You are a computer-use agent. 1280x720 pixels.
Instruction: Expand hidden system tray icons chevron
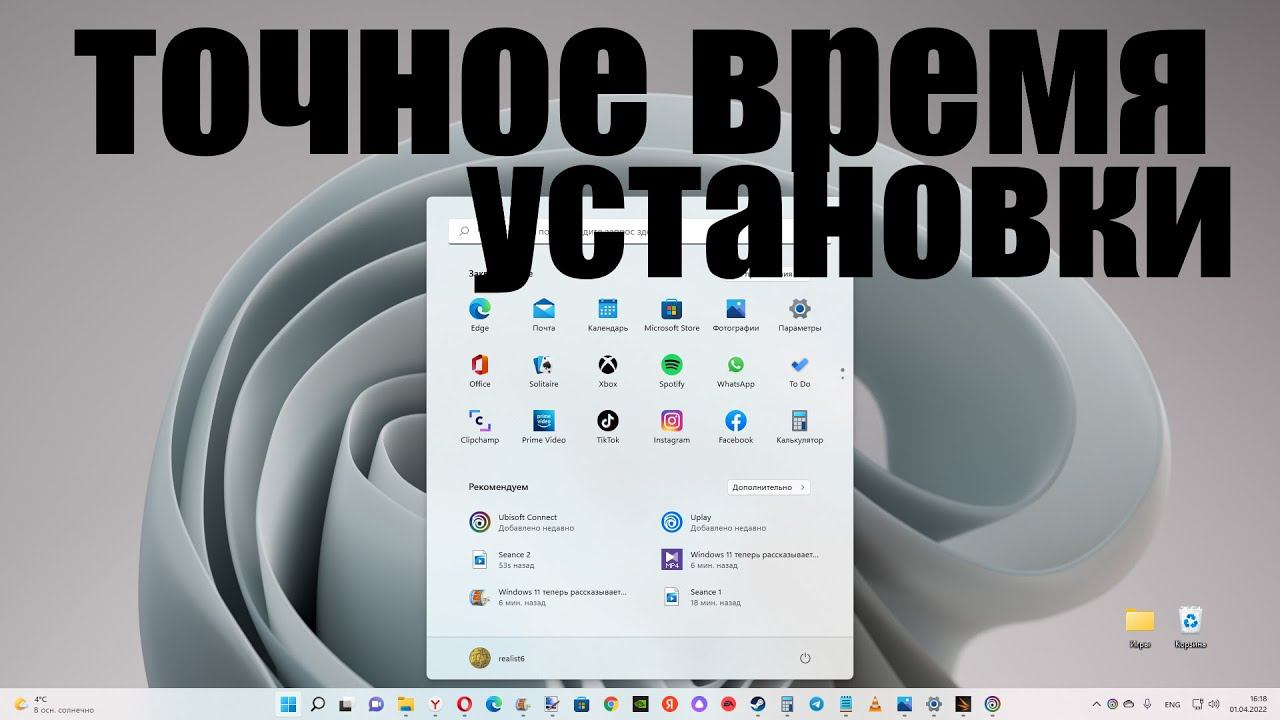[x=1097, y=704]
